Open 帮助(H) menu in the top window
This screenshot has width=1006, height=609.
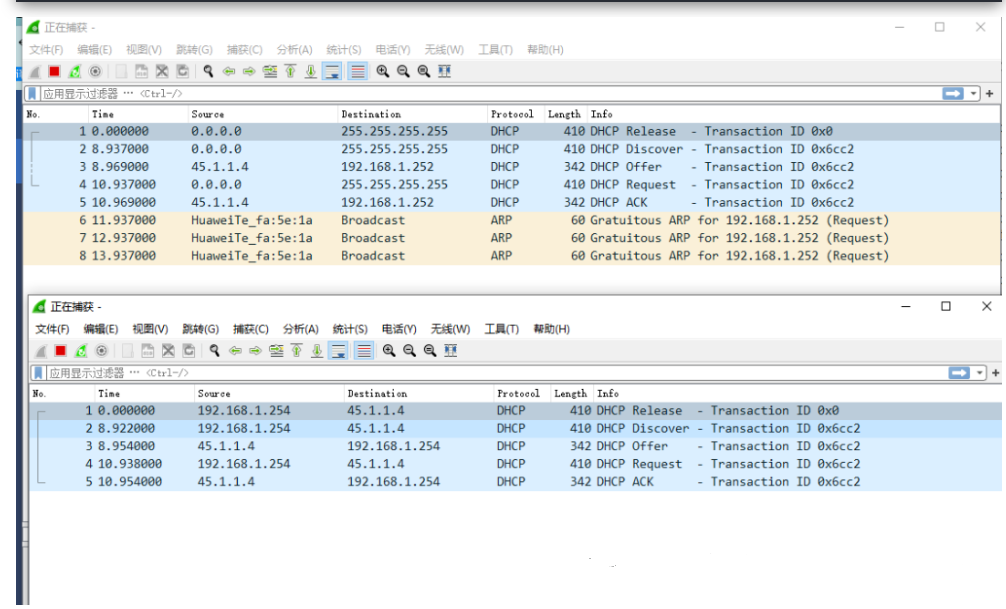pos(545,49)
